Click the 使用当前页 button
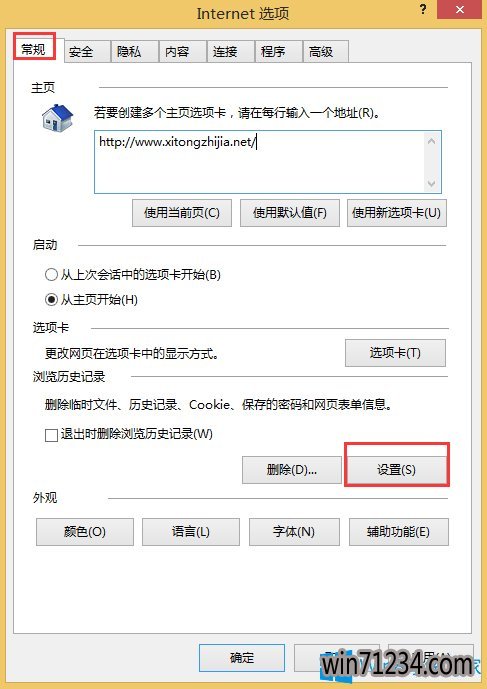The width and height of the screenshot is (487, 689). pyautogui.click(x=182, y=213)
